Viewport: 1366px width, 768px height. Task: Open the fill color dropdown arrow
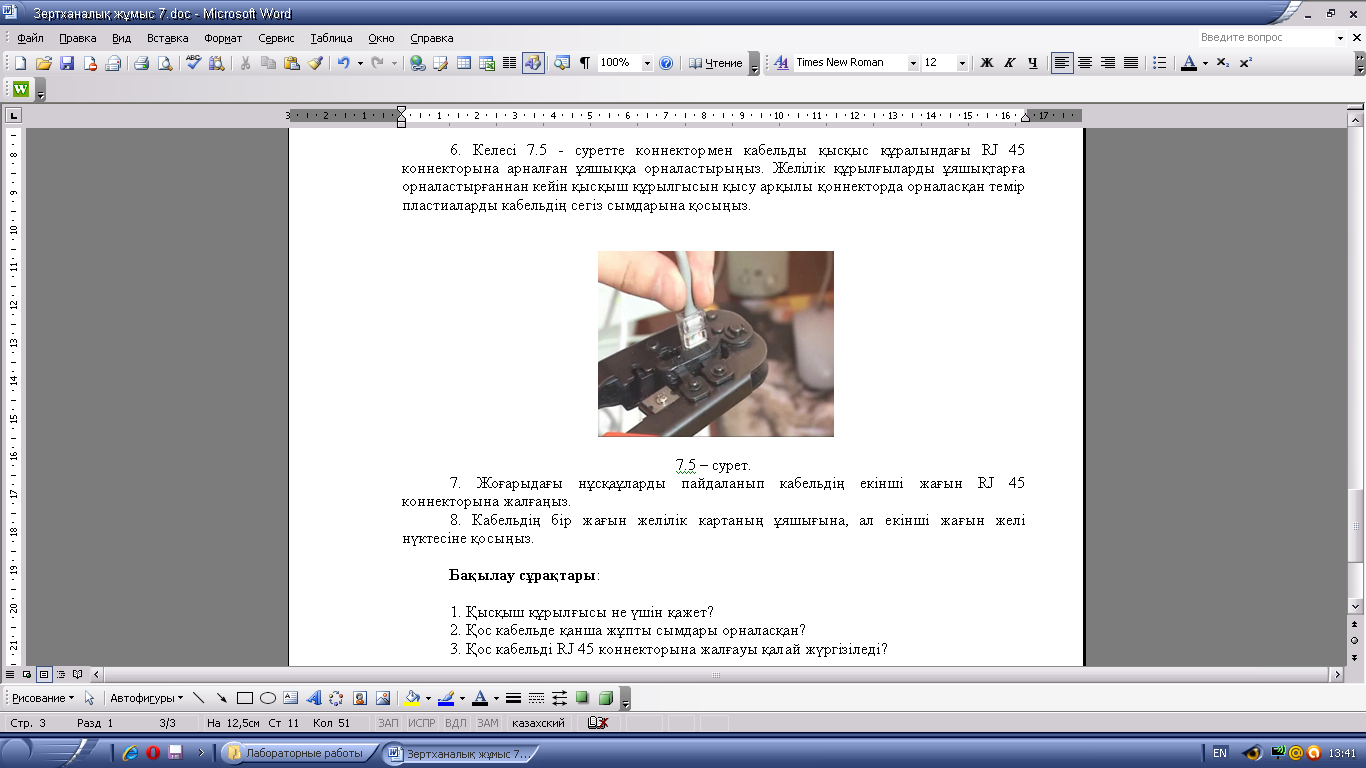[x=428, y=698]
